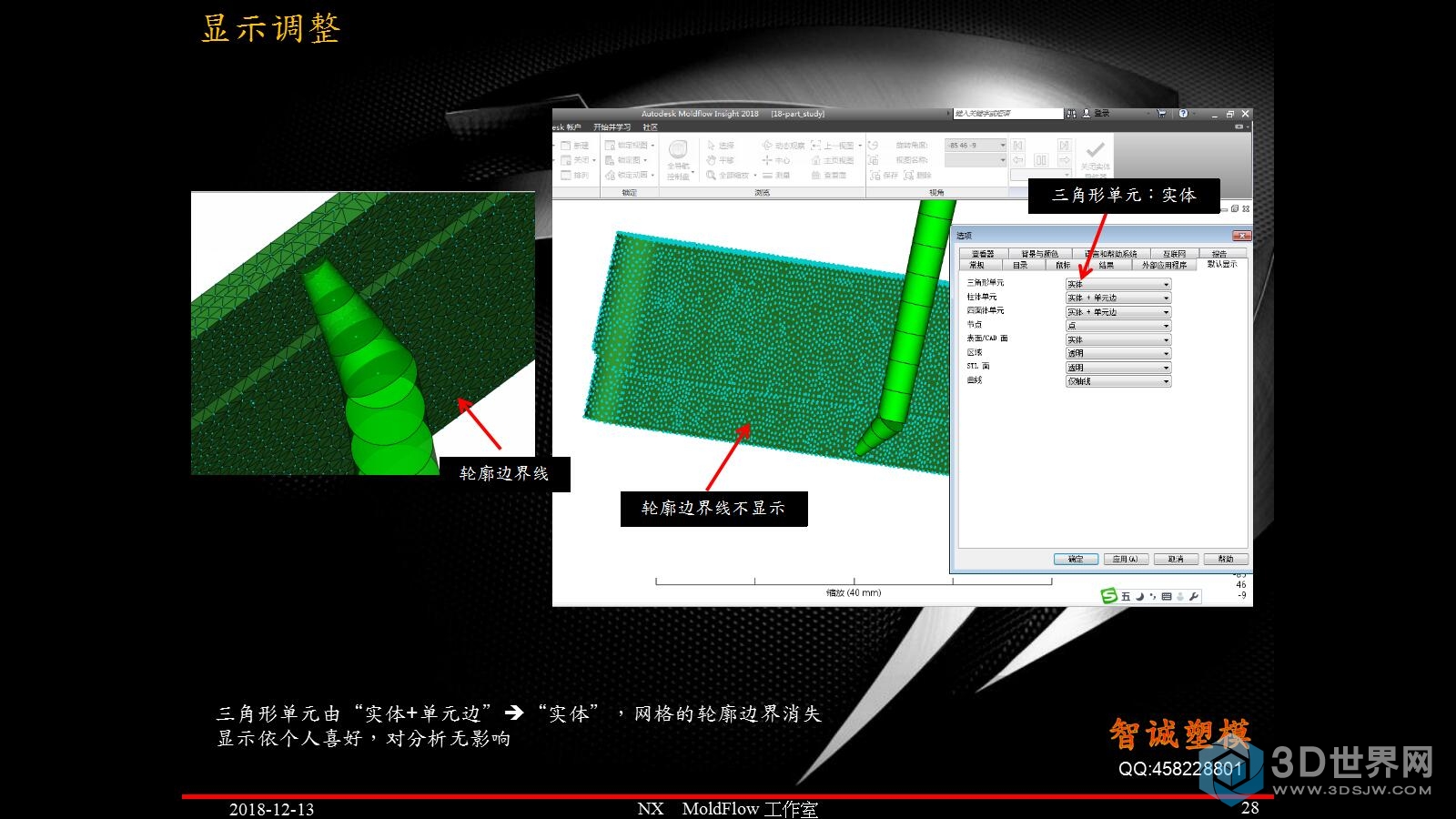Click 关闭实体导航器 checkmark button

pyautogui.click(x=1096, y=158)
